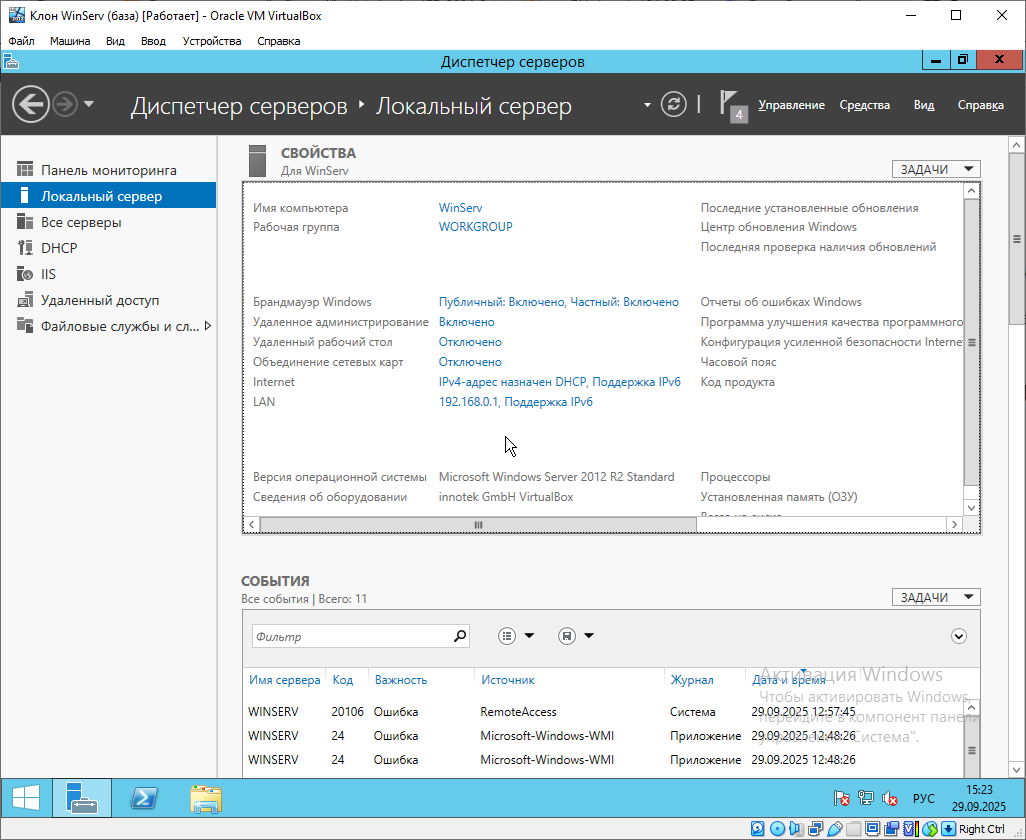This screenshot has height=840, width=1026.
Task: Sort events by Важность column
Action: click(400, 680)
